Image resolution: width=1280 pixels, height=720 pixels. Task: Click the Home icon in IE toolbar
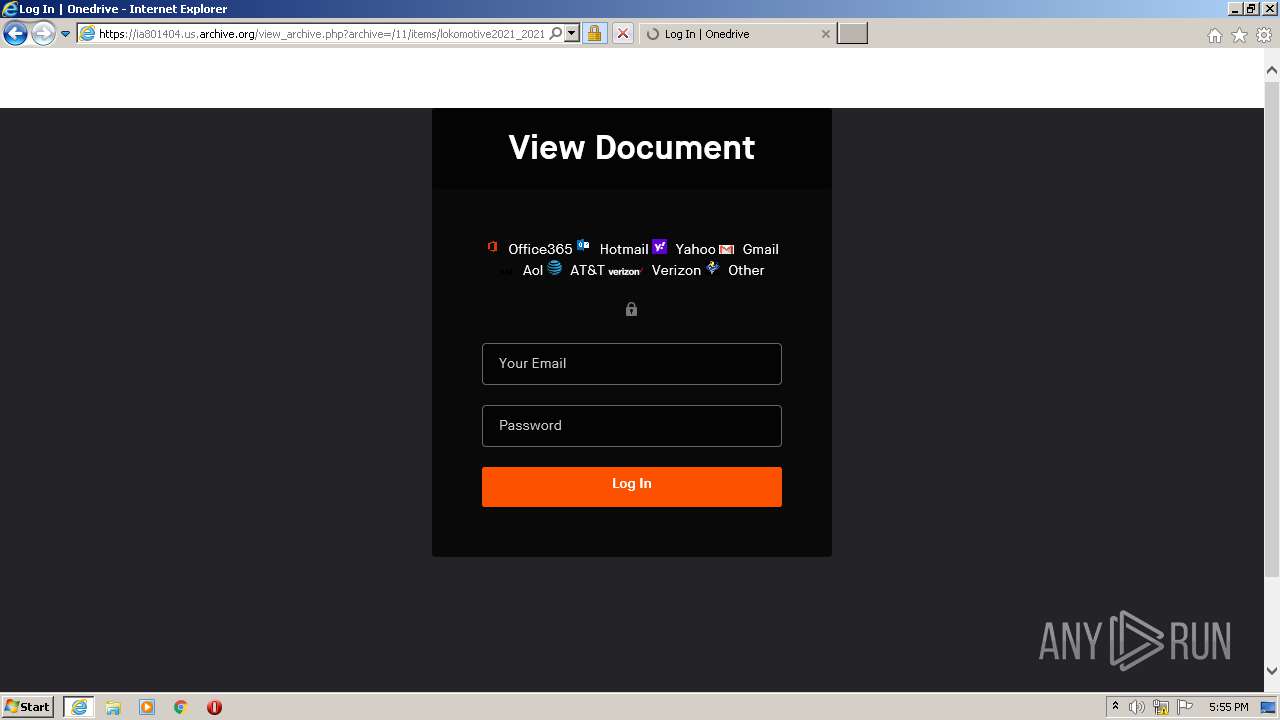point(1214,35)
